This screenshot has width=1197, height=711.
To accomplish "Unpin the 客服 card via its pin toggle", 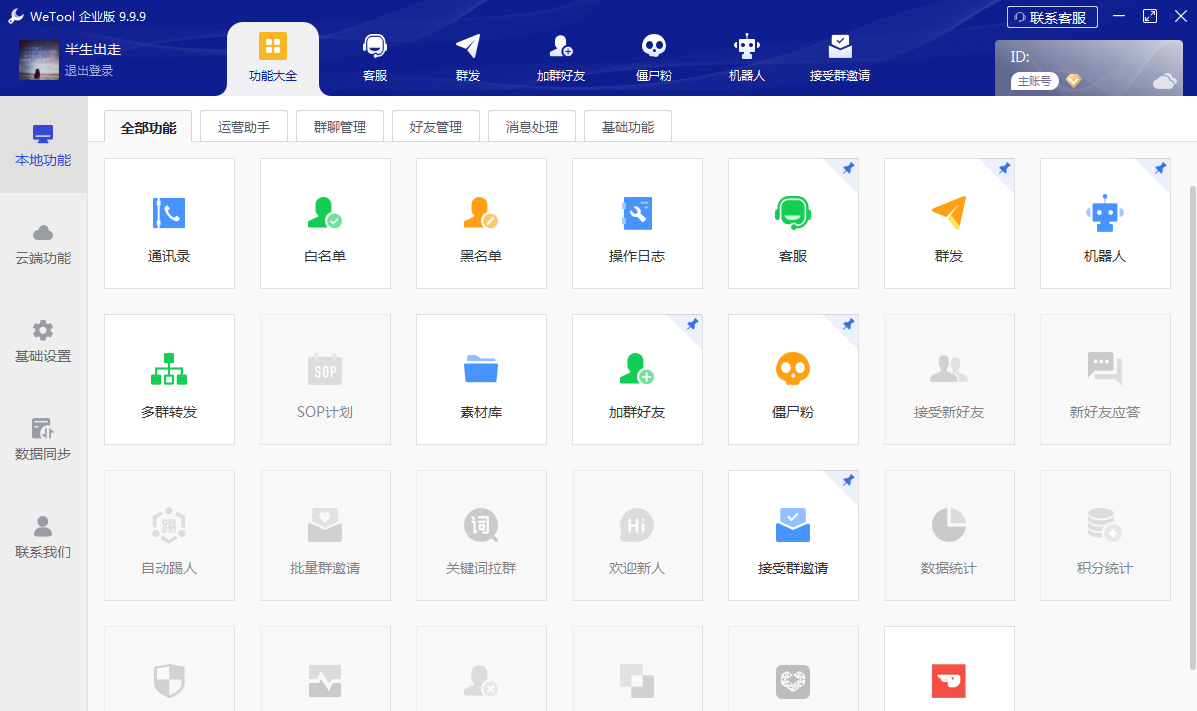I will [849, 170].
